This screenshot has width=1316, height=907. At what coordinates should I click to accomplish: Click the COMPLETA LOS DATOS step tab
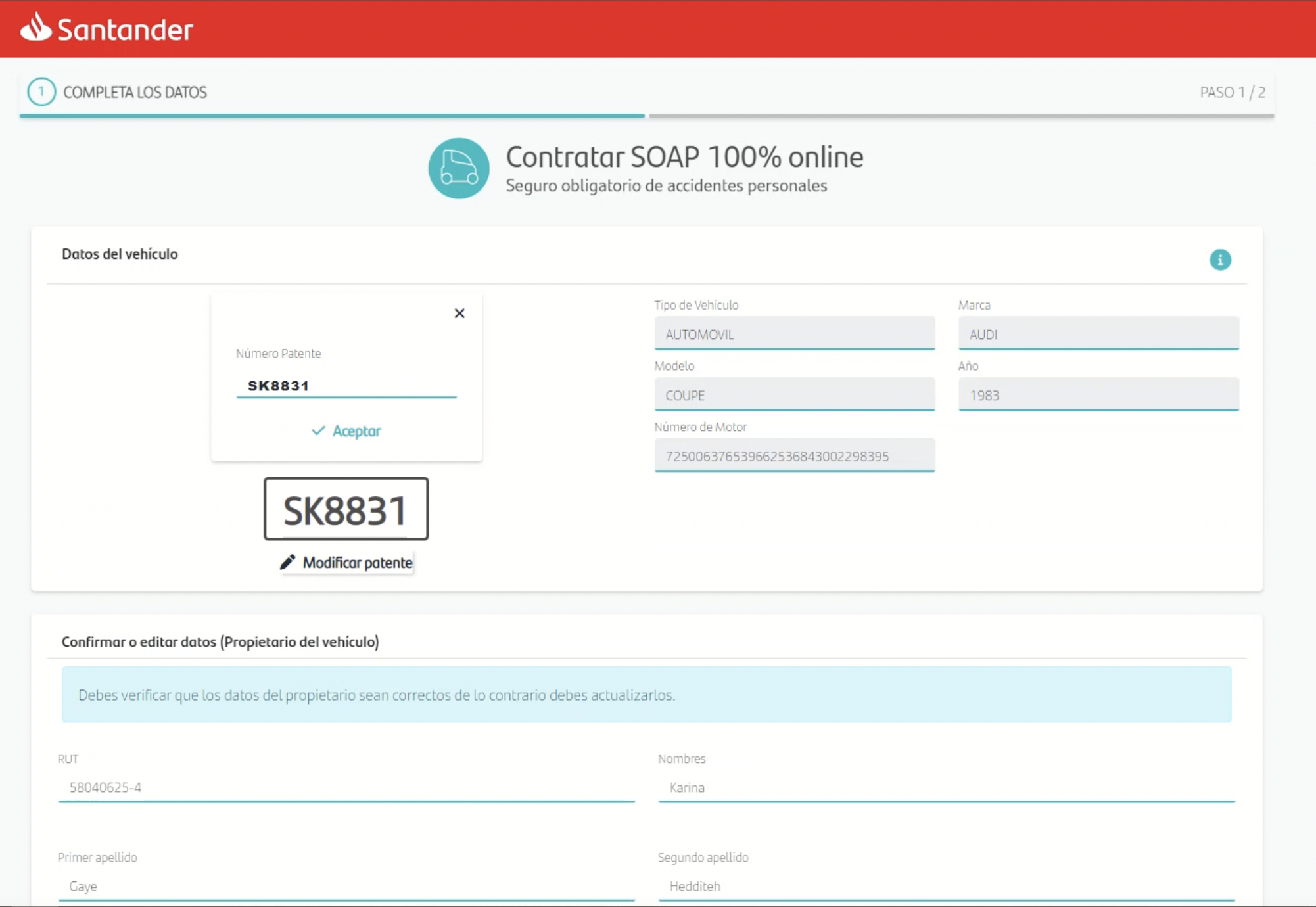click(135, 92)
